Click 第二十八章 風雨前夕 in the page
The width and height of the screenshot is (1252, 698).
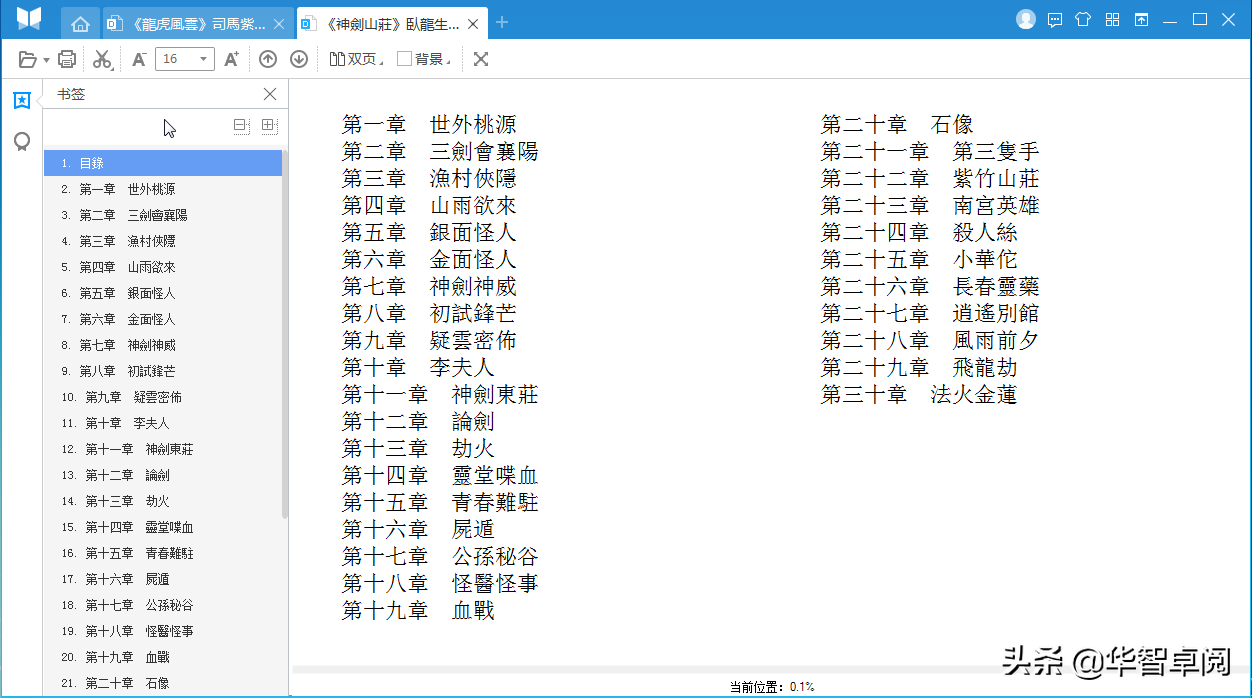tap(930, 340)
